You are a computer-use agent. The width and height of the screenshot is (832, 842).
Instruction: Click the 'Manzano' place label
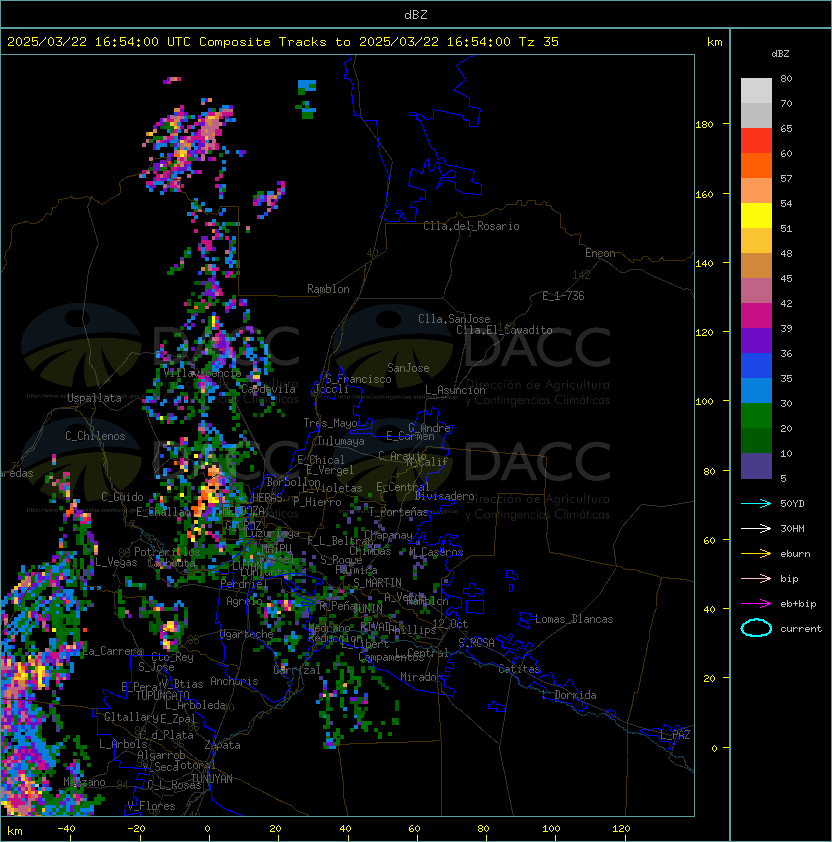point(84,782)
